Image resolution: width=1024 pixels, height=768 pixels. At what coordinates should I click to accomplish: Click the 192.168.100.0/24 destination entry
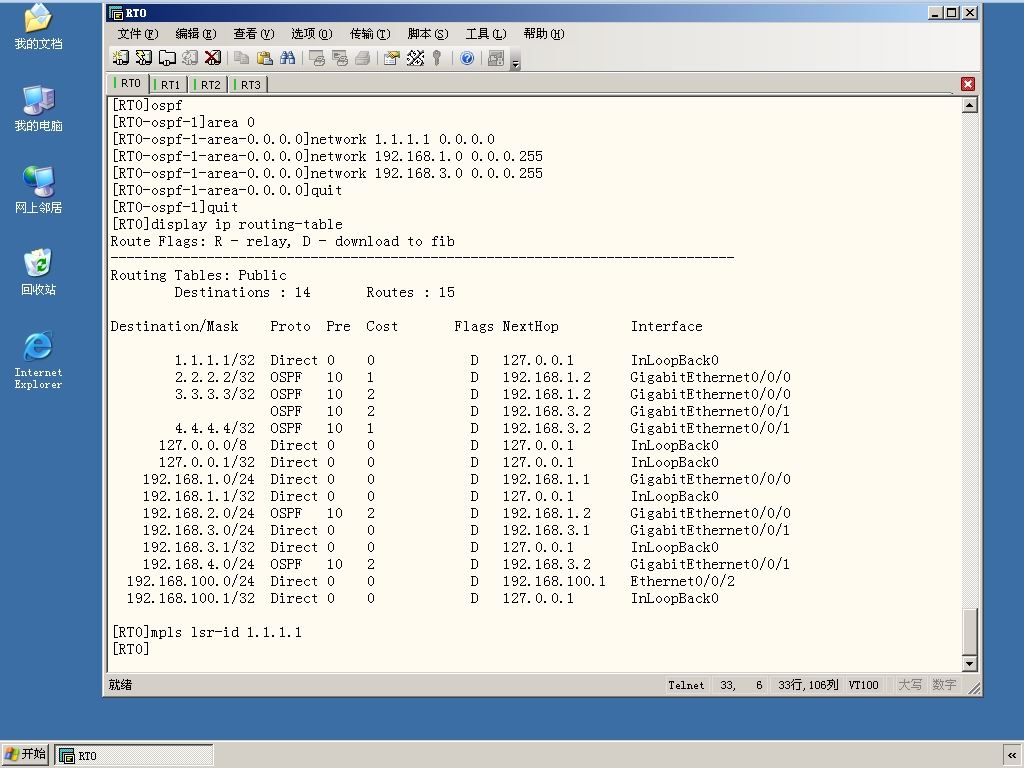pyautogui.click(x=191, y=581)
